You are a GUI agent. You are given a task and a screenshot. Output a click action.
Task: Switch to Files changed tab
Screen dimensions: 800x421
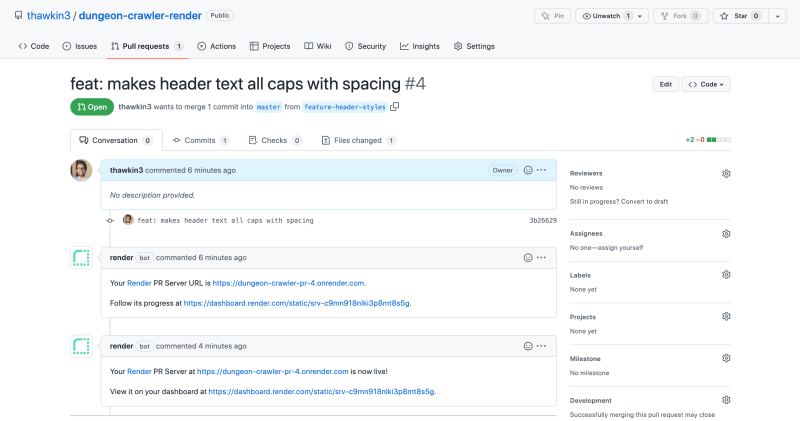coord(358,140)
